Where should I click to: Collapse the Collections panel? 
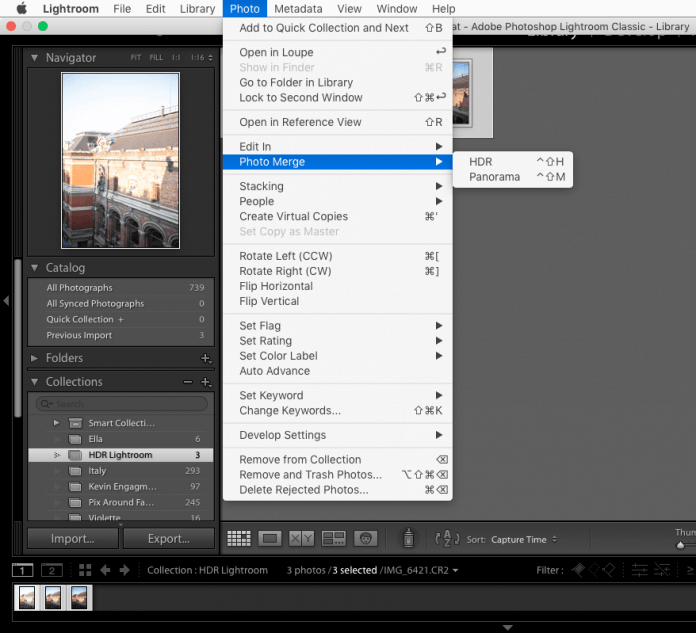tap(34, 382)
